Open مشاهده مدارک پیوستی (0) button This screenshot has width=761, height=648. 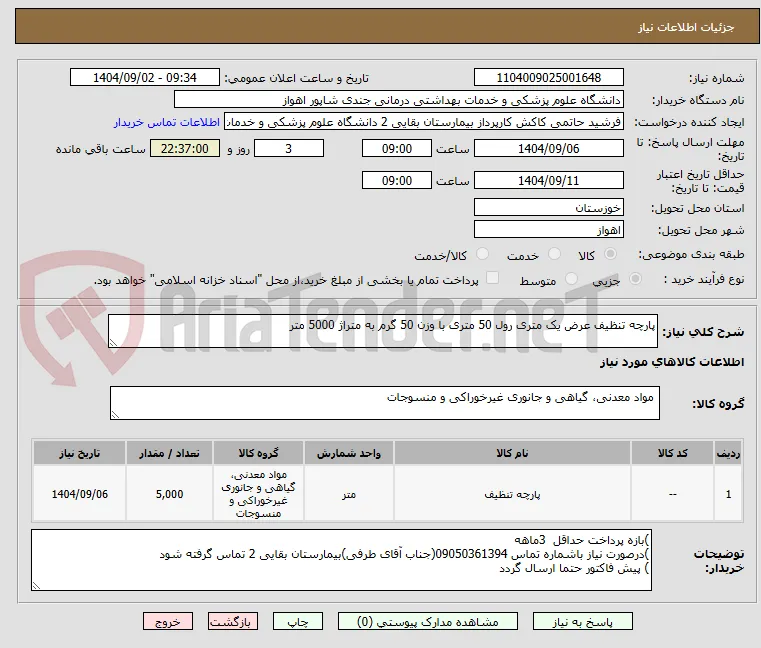(428, 621)
